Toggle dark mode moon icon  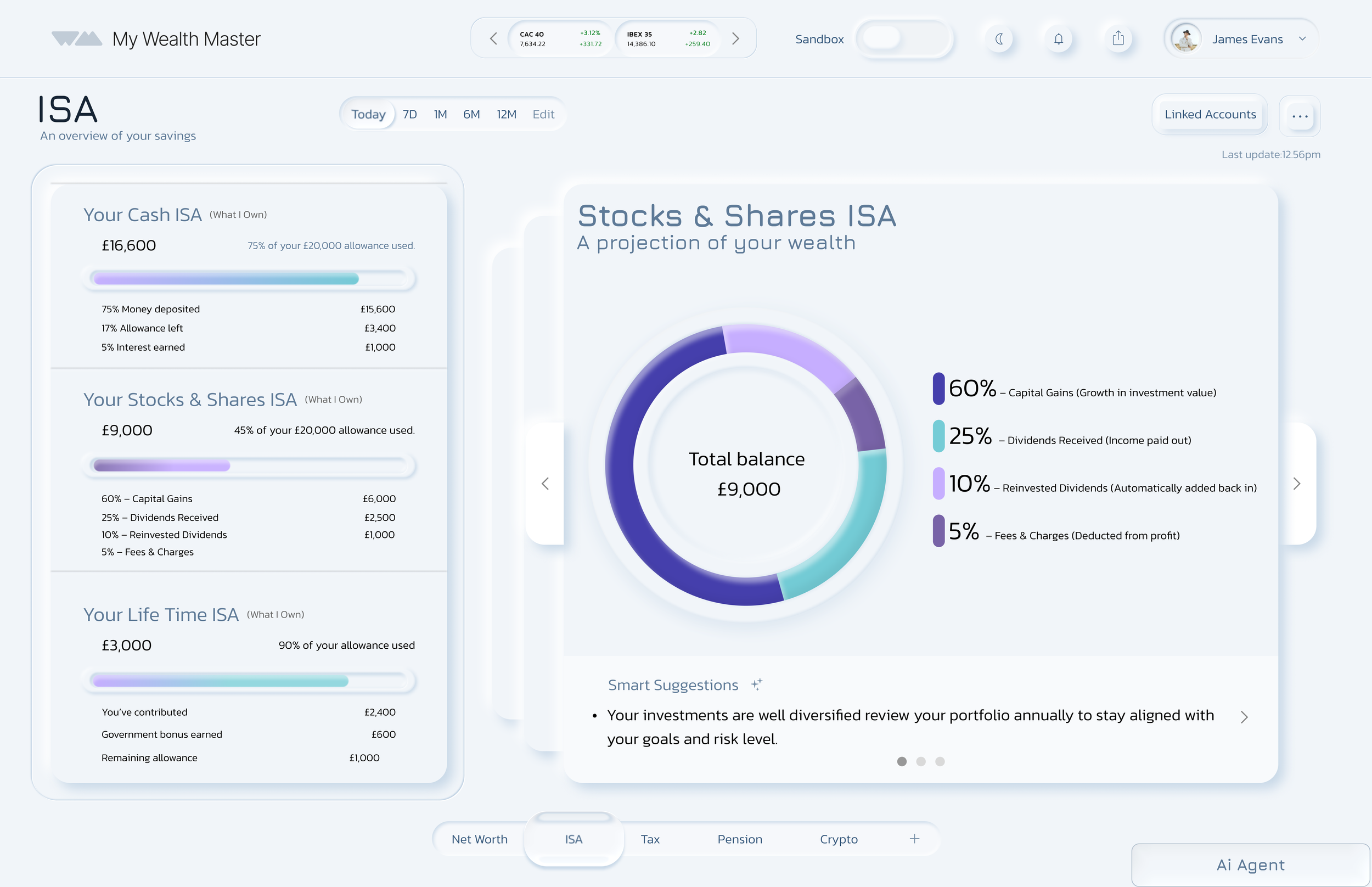click(x=999, y=39)
